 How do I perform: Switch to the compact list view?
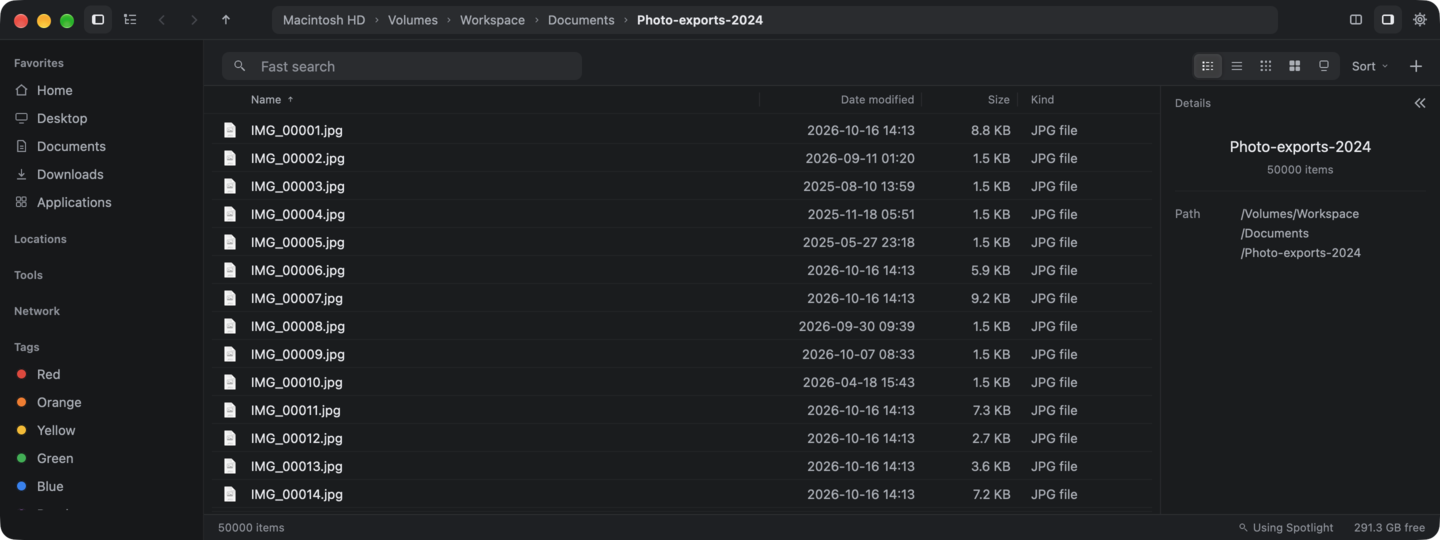[x=1237, y=66]
